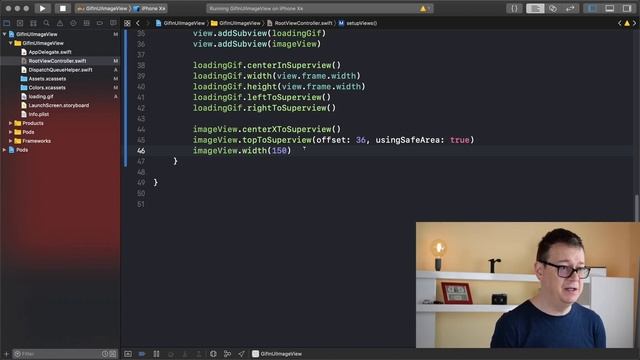640x360 pixels.
Task: Show the Source Control navigator tab
Action: [x=20, y=23]
